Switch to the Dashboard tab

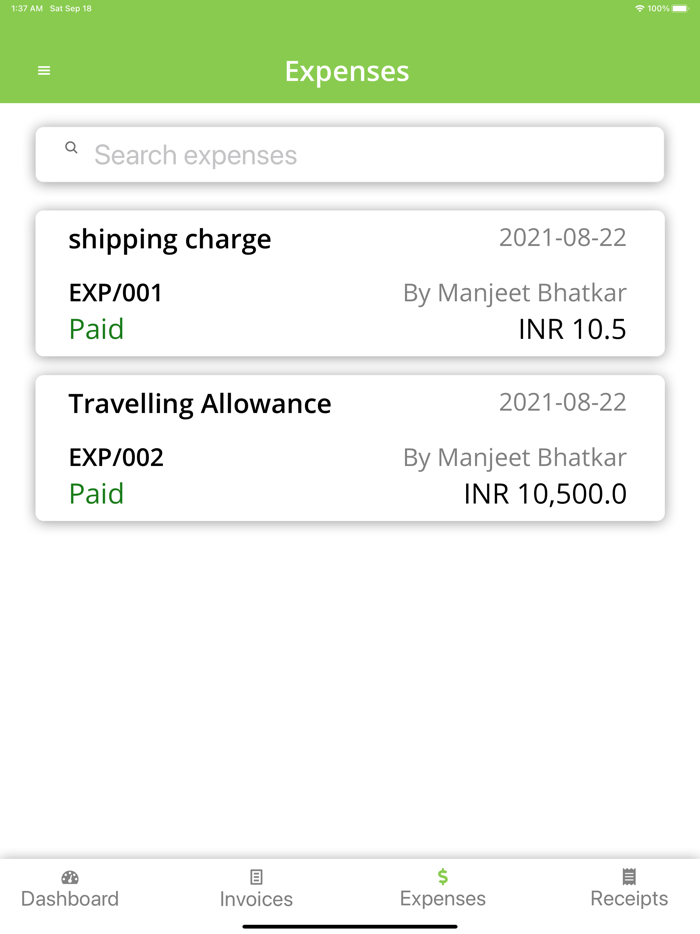pyautogui.click(x=70, y=898)
